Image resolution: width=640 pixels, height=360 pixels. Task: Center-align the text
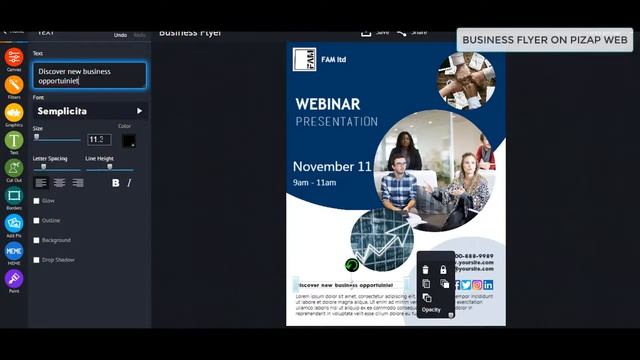tap(59, 183)
